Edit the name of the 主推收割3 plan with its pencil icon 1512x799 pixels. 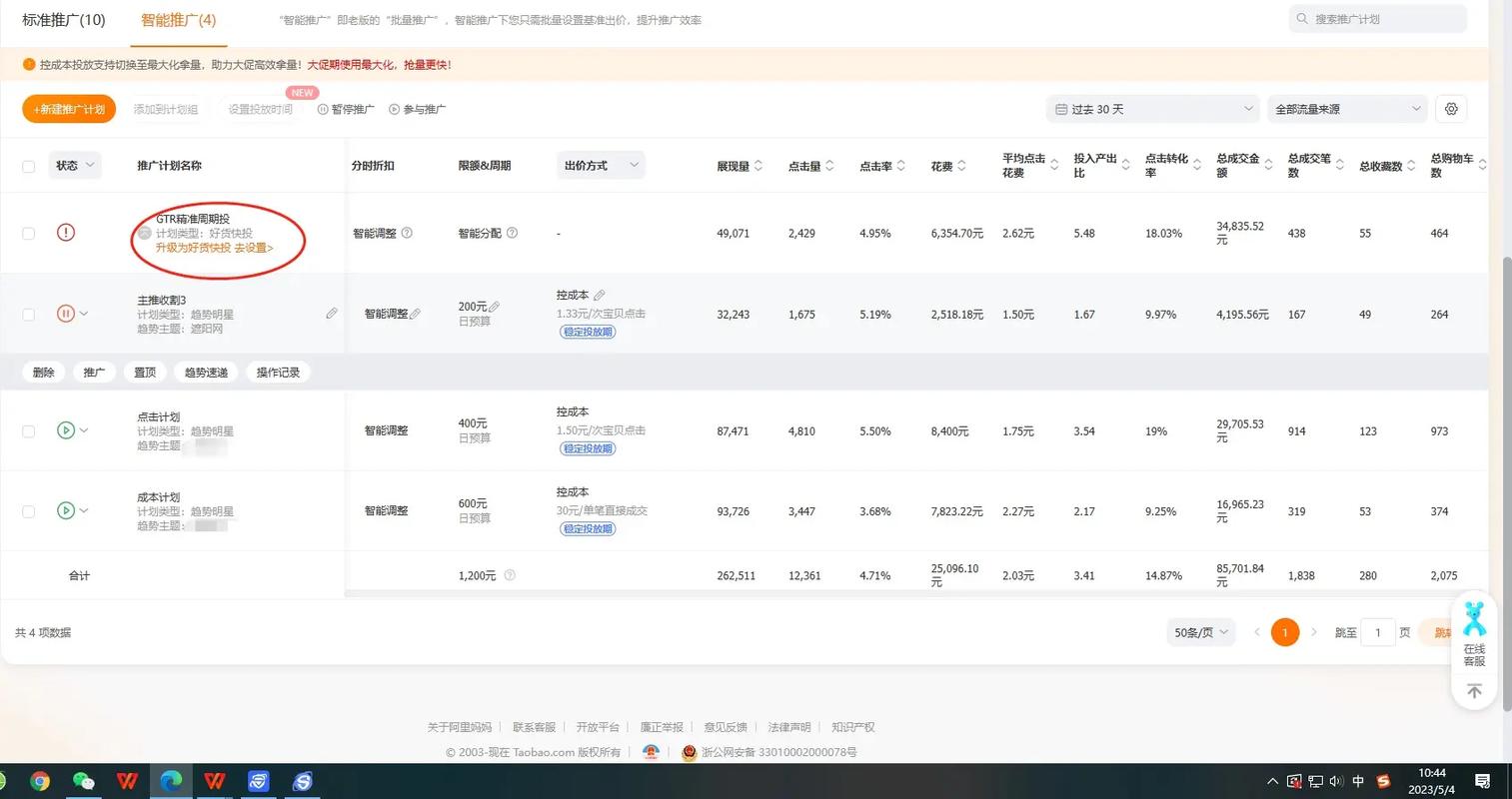click(332, 313)
